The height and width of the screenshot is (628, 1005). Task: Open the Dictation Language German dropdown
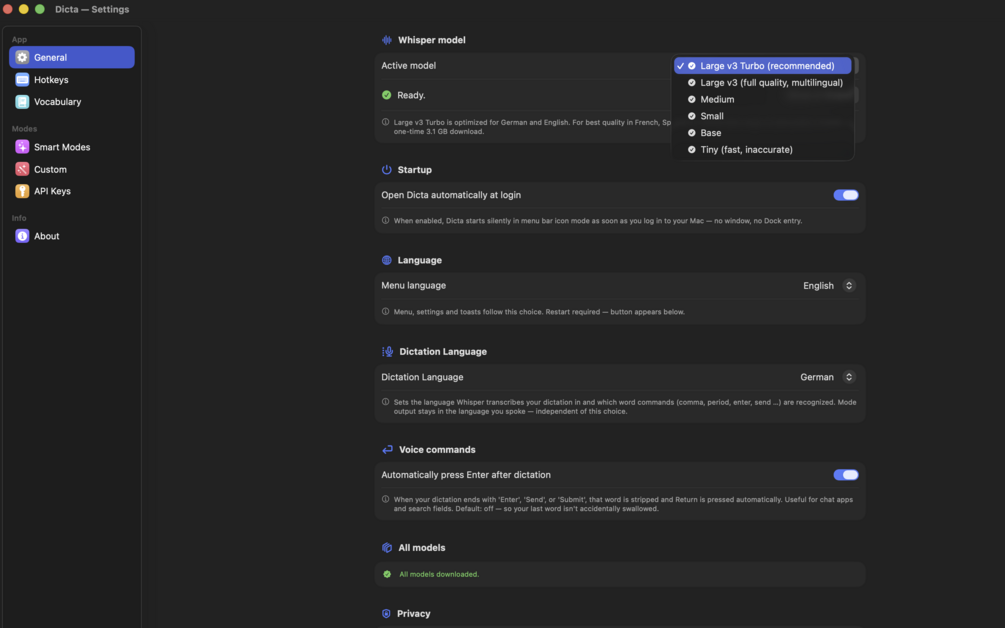[827, 377]
